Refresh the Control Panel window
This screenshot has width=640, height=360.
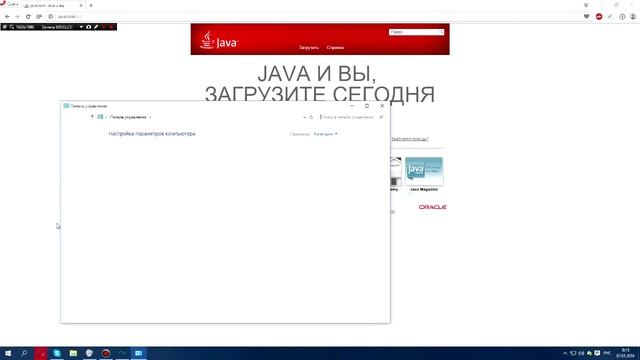coord(311,117)
